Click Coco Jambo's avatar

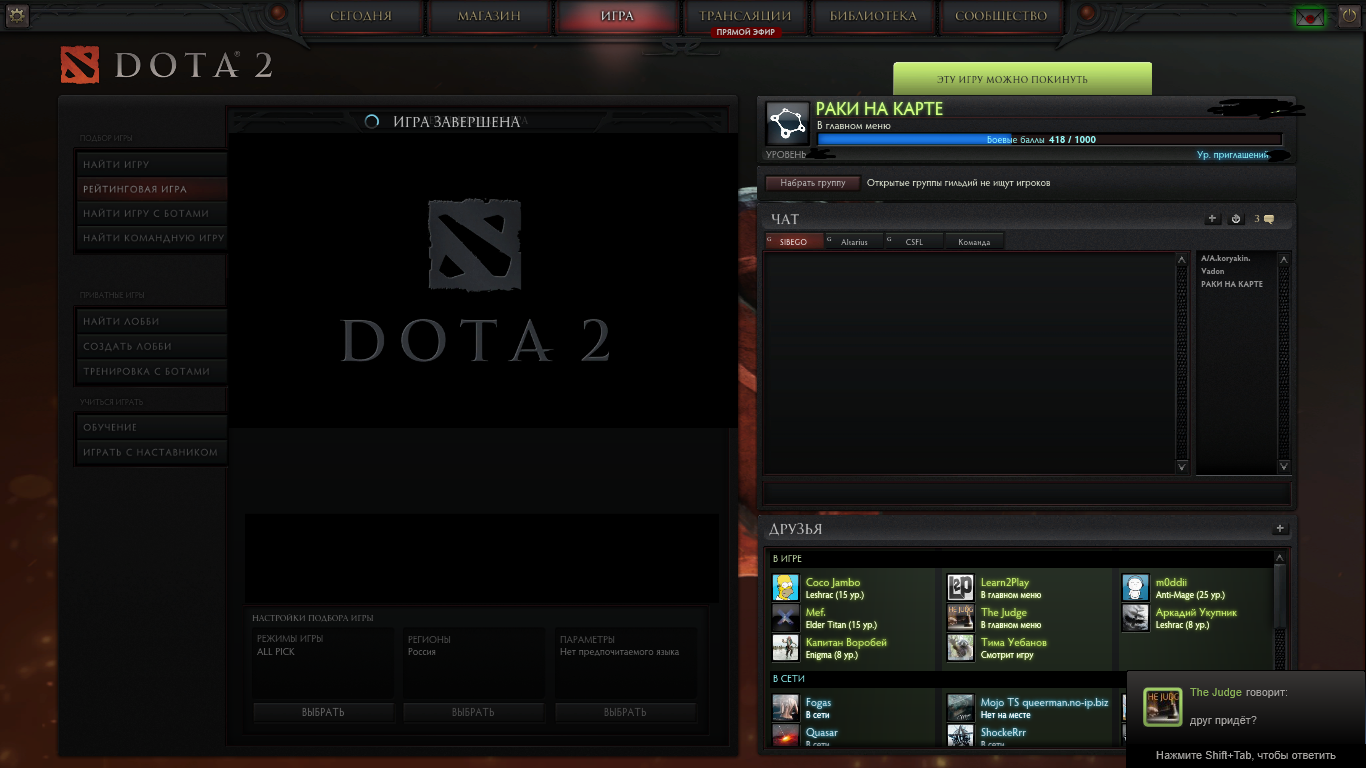[786, 588]
